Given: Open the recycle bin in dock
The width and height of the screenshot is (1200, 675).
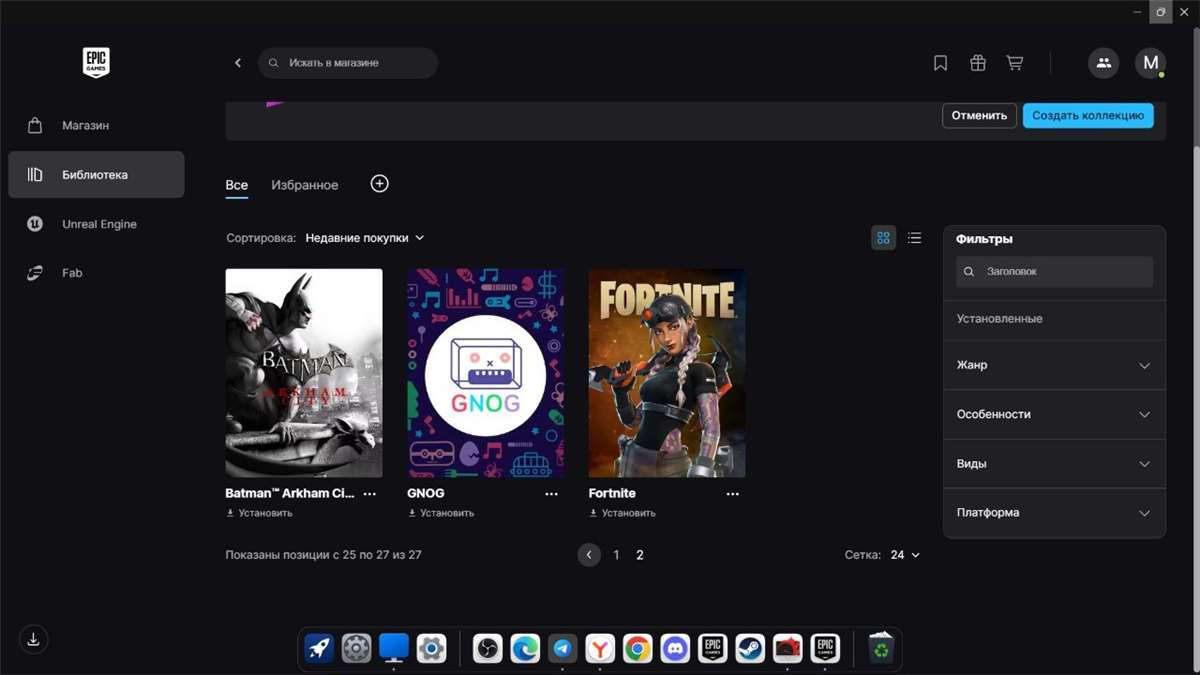Looking at the screenshot, I should point(881,649).
